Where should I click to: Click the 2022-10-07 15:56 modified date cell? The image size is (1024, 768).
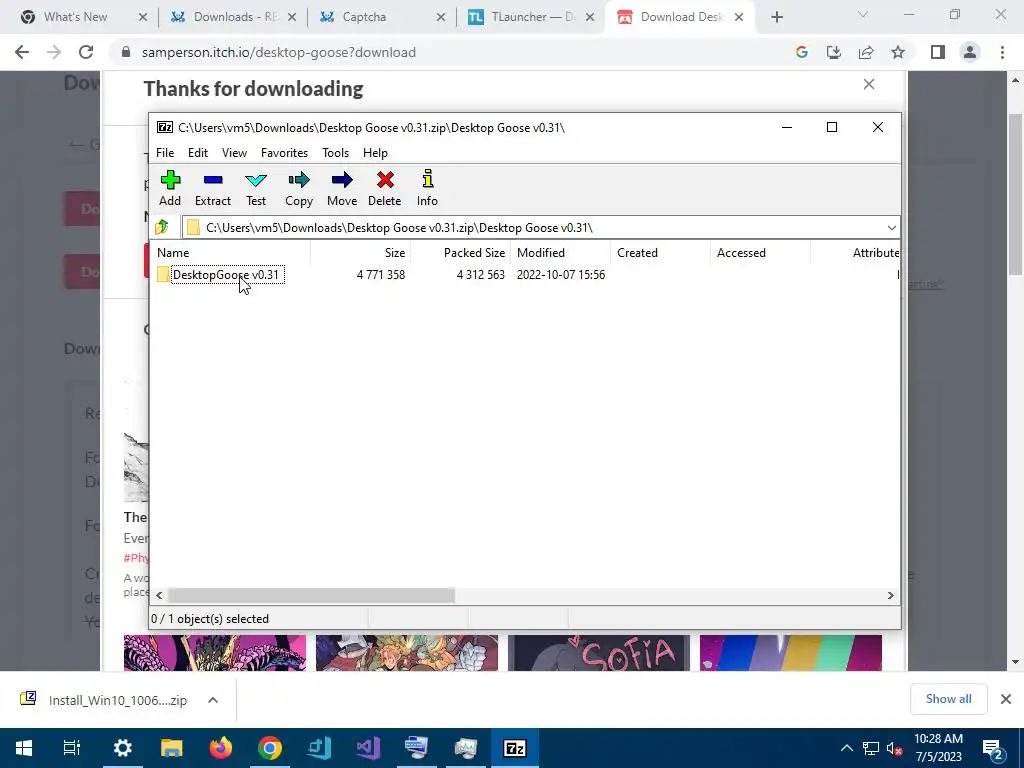(x=561, y=275)
